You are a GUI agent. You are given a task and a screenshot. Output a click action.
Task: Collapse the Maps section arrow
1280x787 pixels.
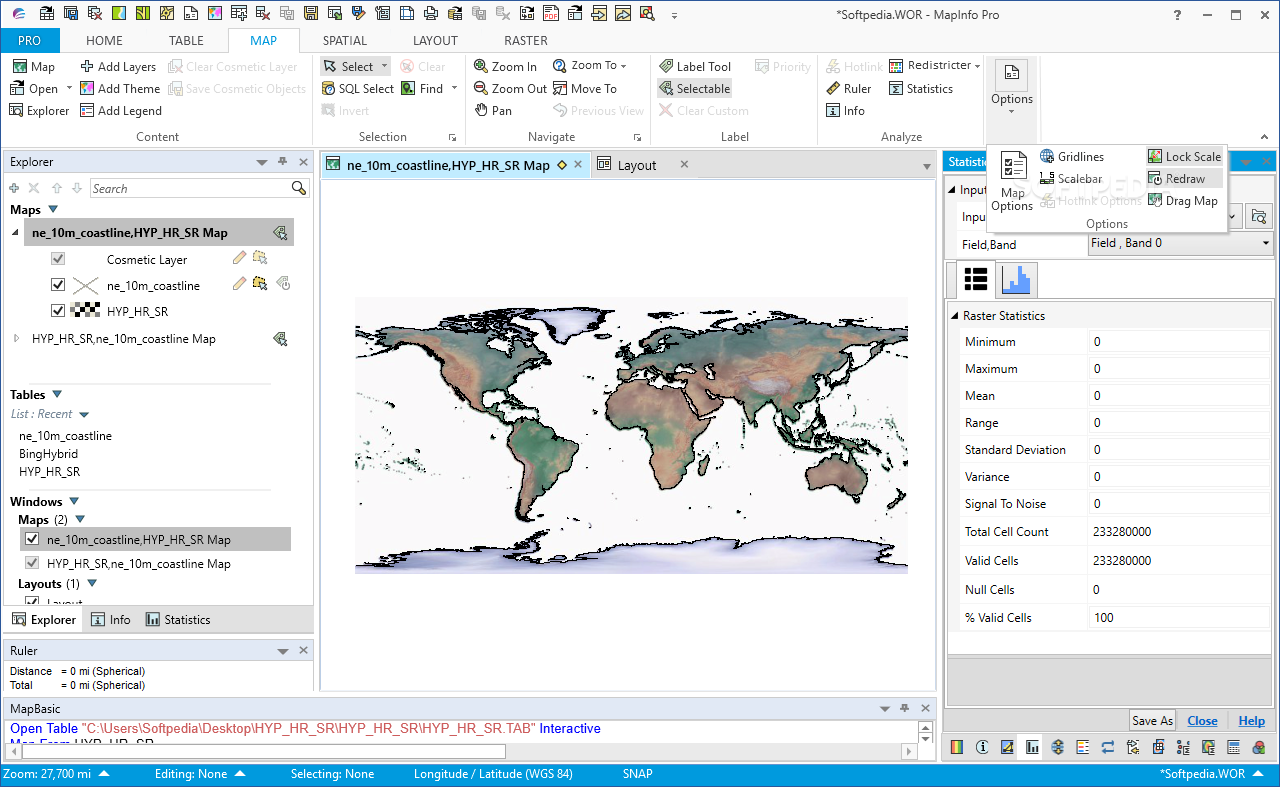click(53, 210)
